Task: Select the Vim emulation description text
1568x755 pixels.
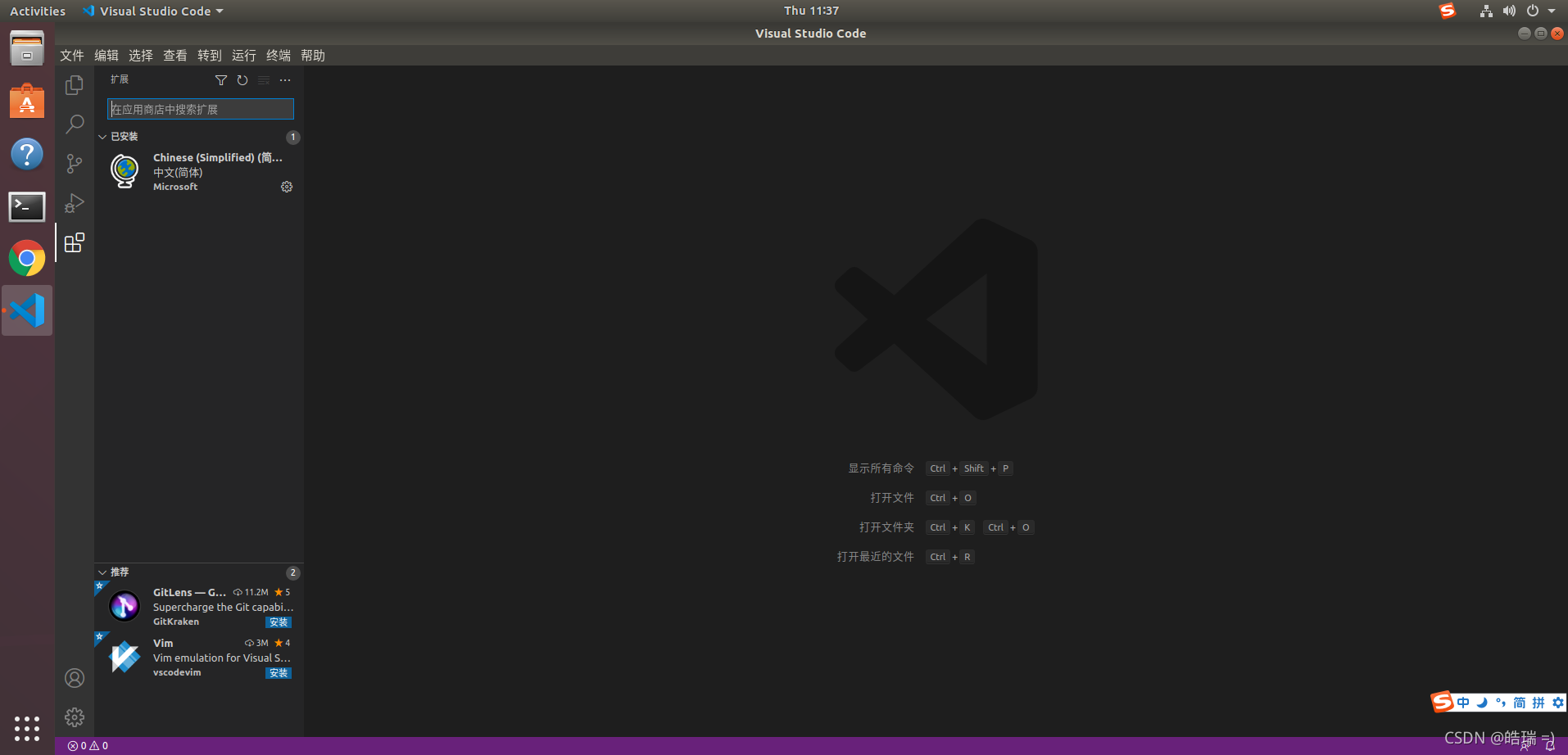Action: 222,658
